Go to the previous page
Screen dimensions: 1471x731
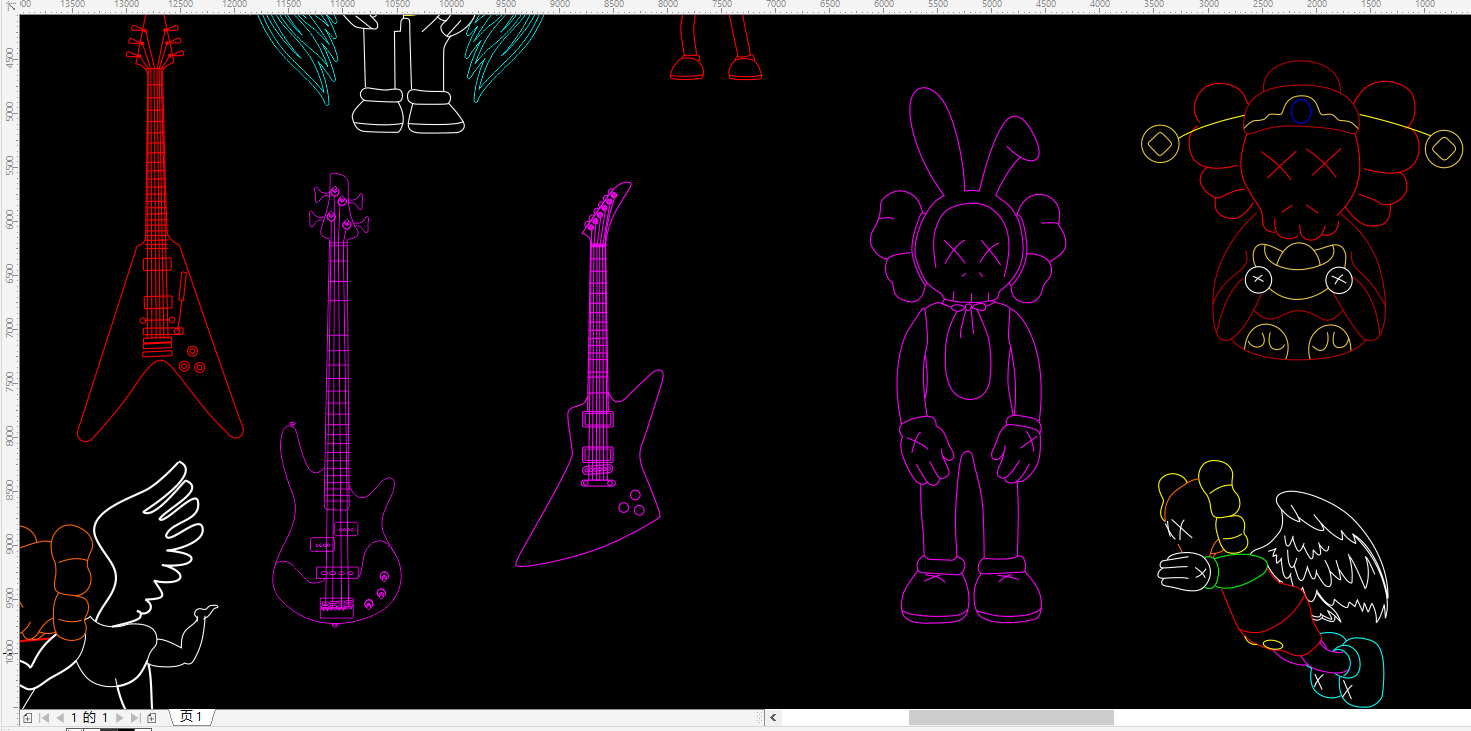pos(59,718)
